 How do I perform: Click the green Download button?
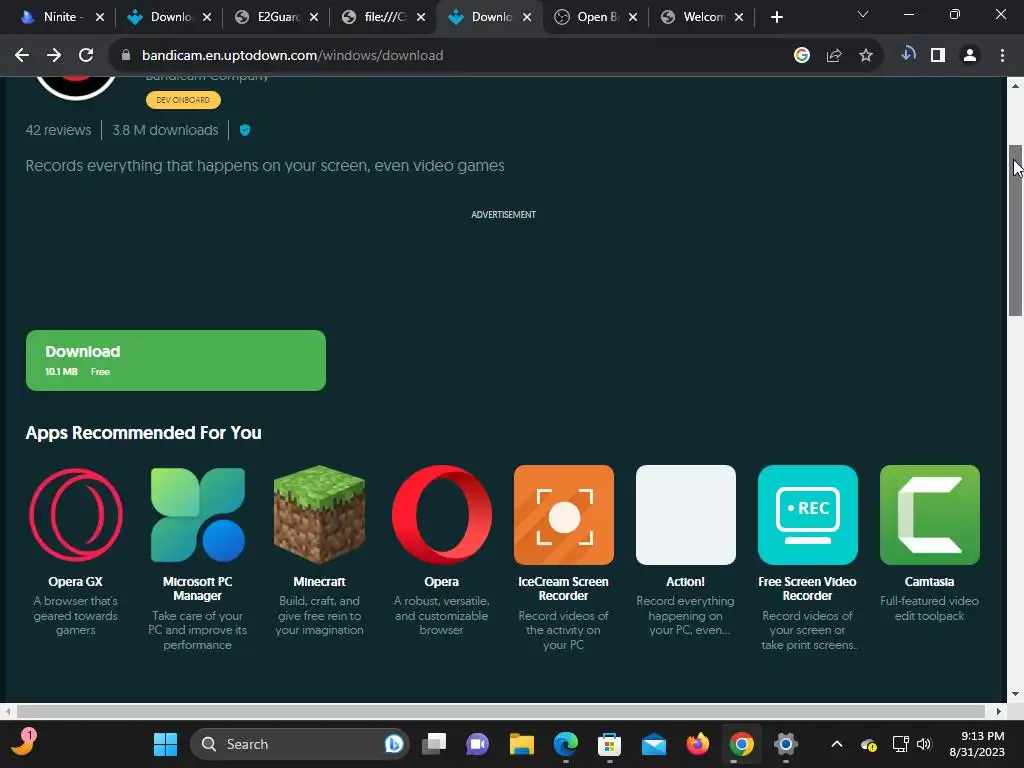tap(176, 360)
